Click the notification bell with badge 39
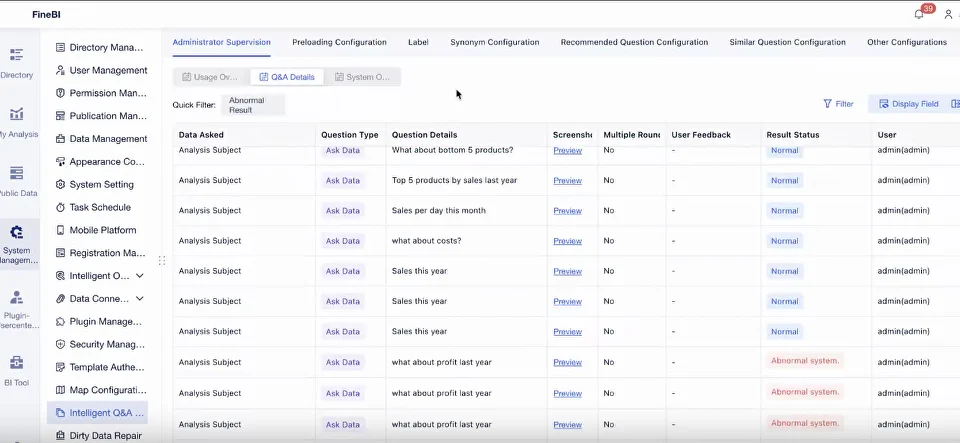This screenshot has width=960, height=443. tap(919, 14)
